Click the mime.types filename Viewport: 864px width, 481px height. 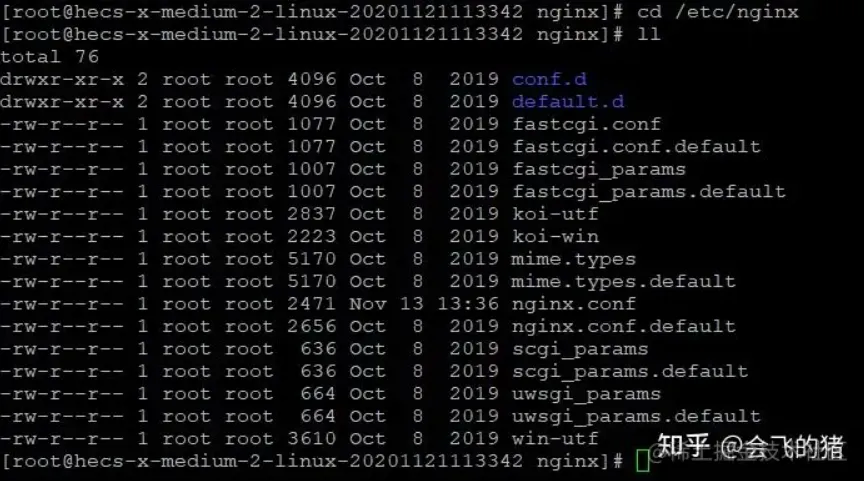574,260
